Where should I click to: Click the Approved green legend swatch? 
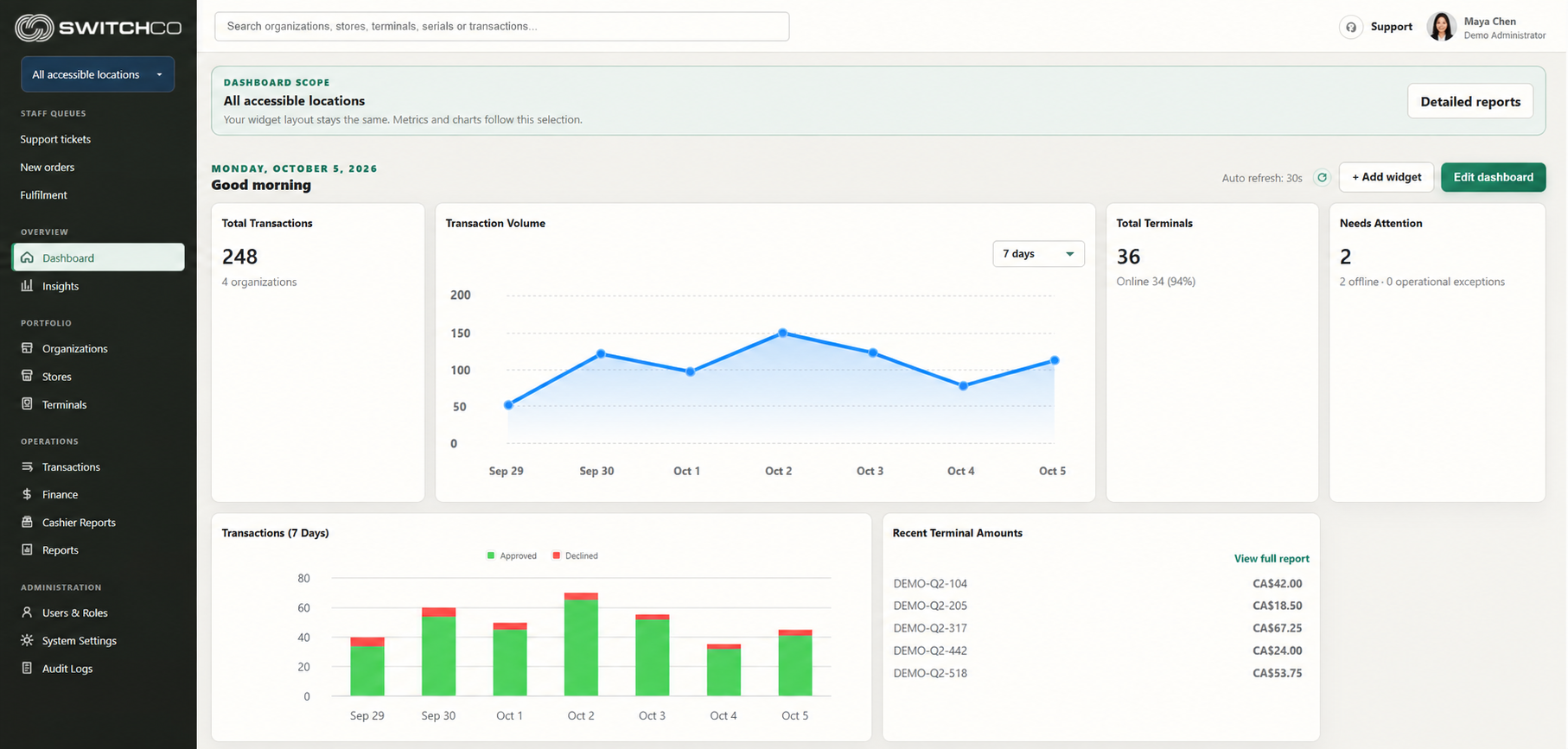(x=491, y=555)
